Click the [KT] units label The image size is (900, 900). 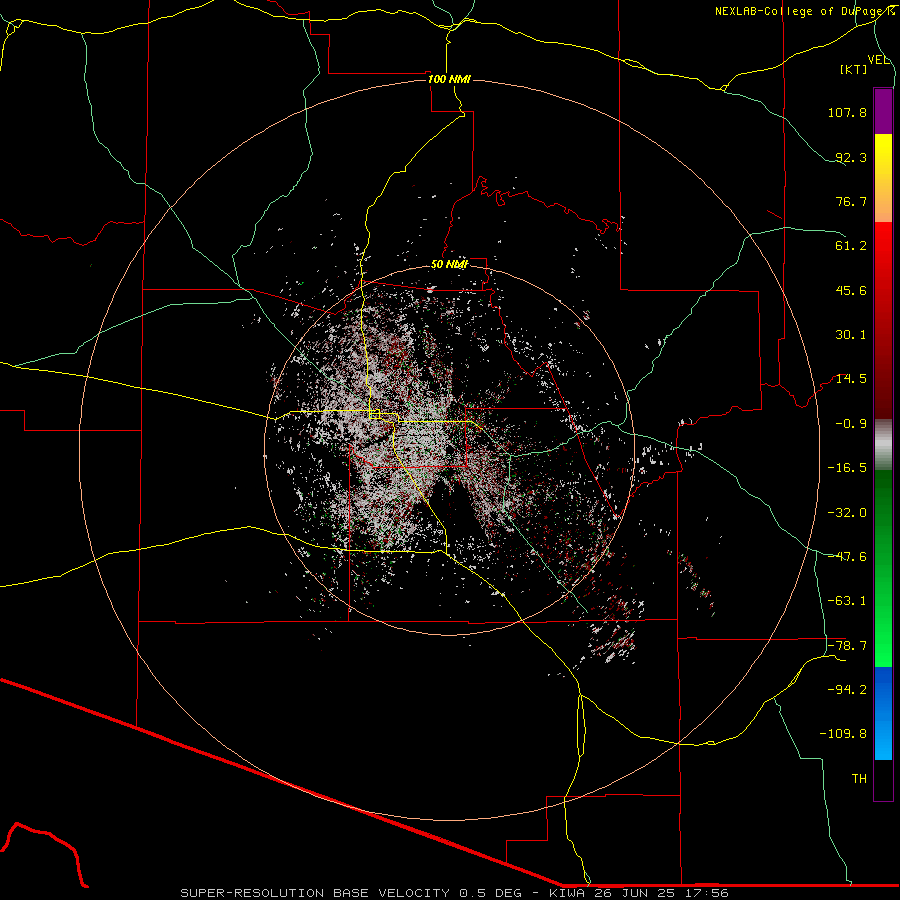coord(854,69)
